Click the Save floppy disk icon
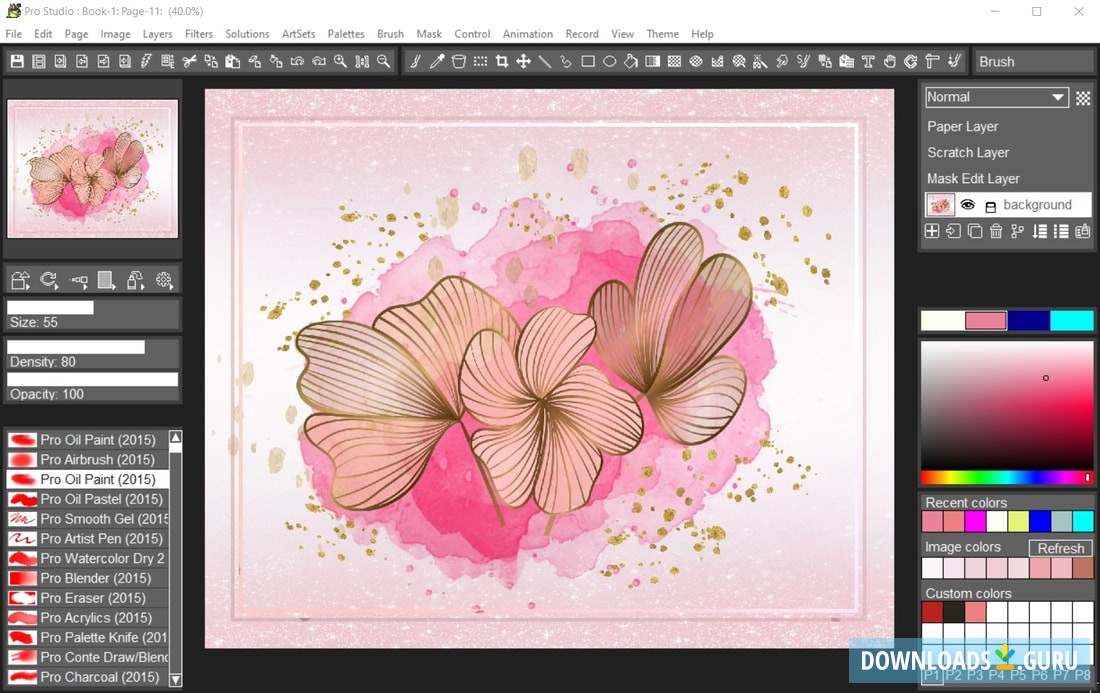This screenshot has height=693, width=1100. pos(18,62)
